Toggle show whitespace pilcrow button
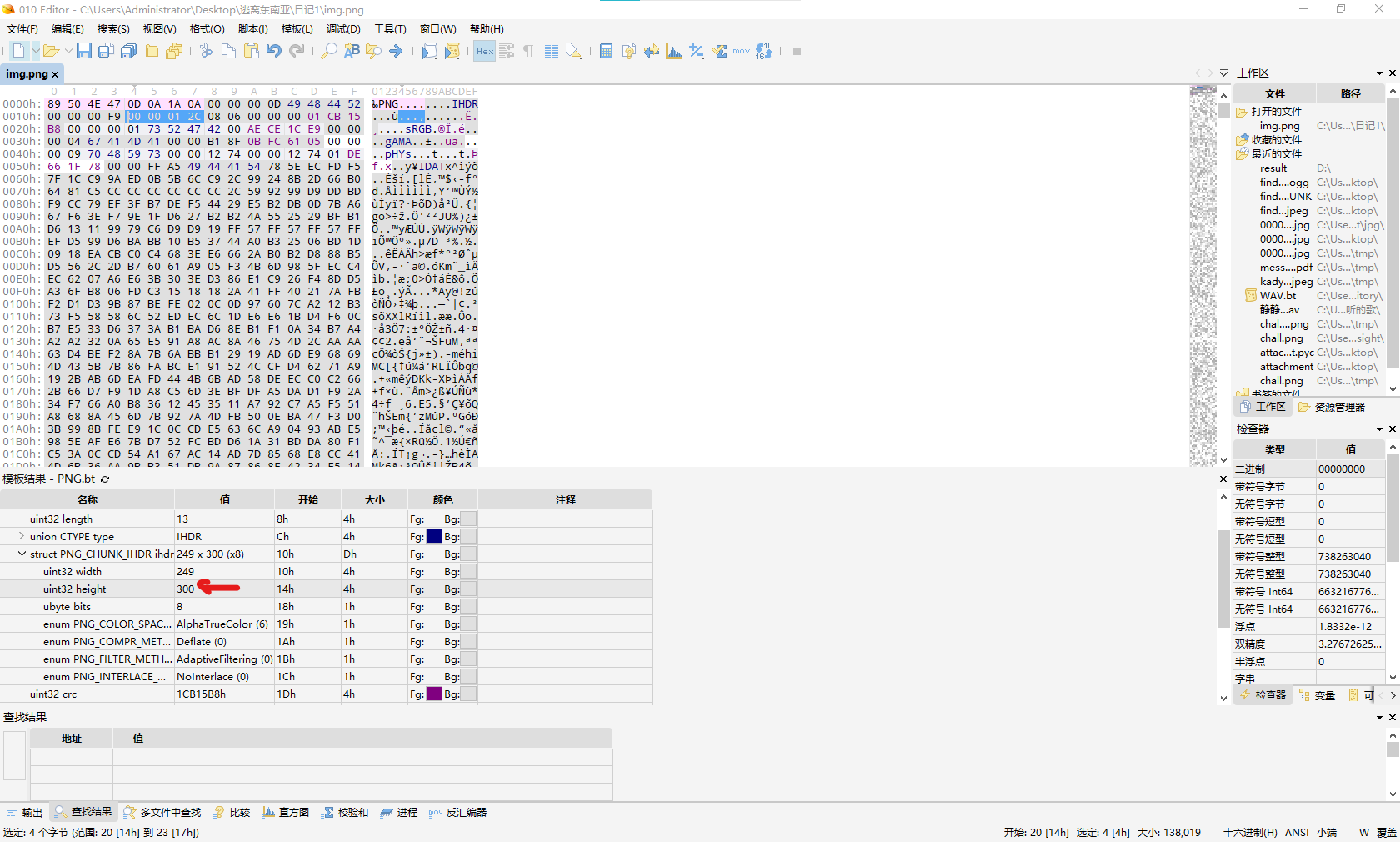The height and width of the screenshot is (842, 1400). pyautogui.click(x=528, y=51)
